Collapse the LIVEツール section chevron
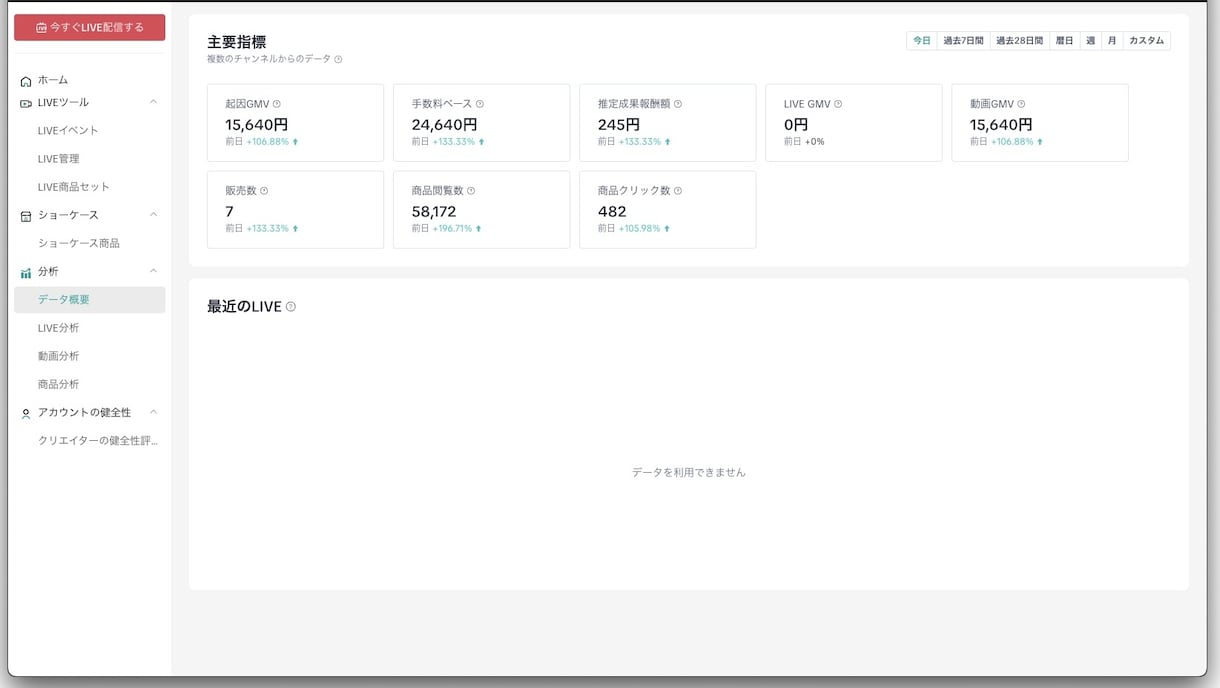 153,102
